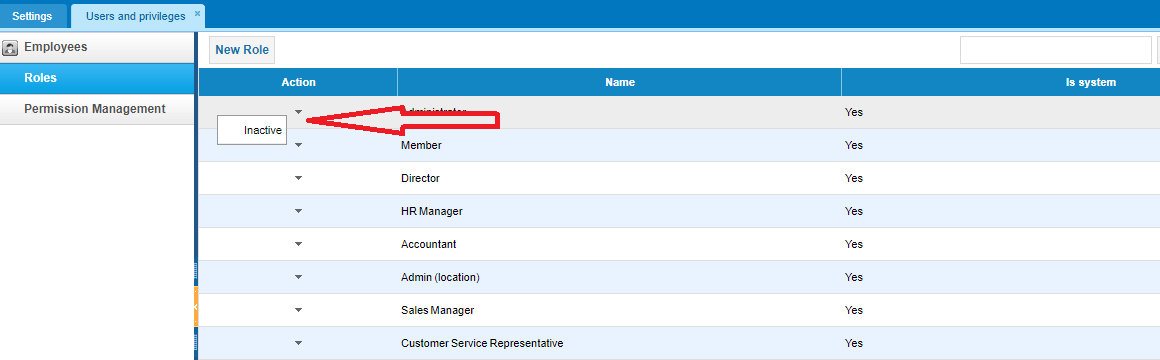
Task: Expand the Member row action arrow
Action: point(298,145)
